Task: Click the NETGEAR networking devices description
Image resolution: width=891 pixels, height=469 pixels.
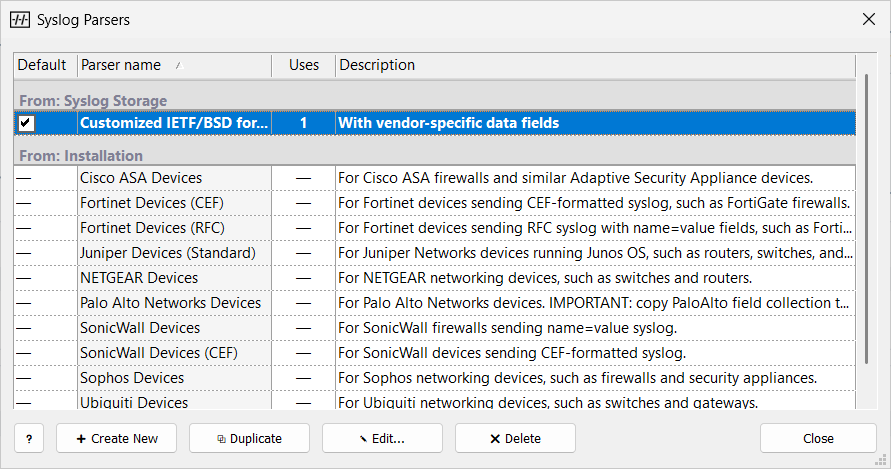Action: pyautogui.click(x=545, y=278)
